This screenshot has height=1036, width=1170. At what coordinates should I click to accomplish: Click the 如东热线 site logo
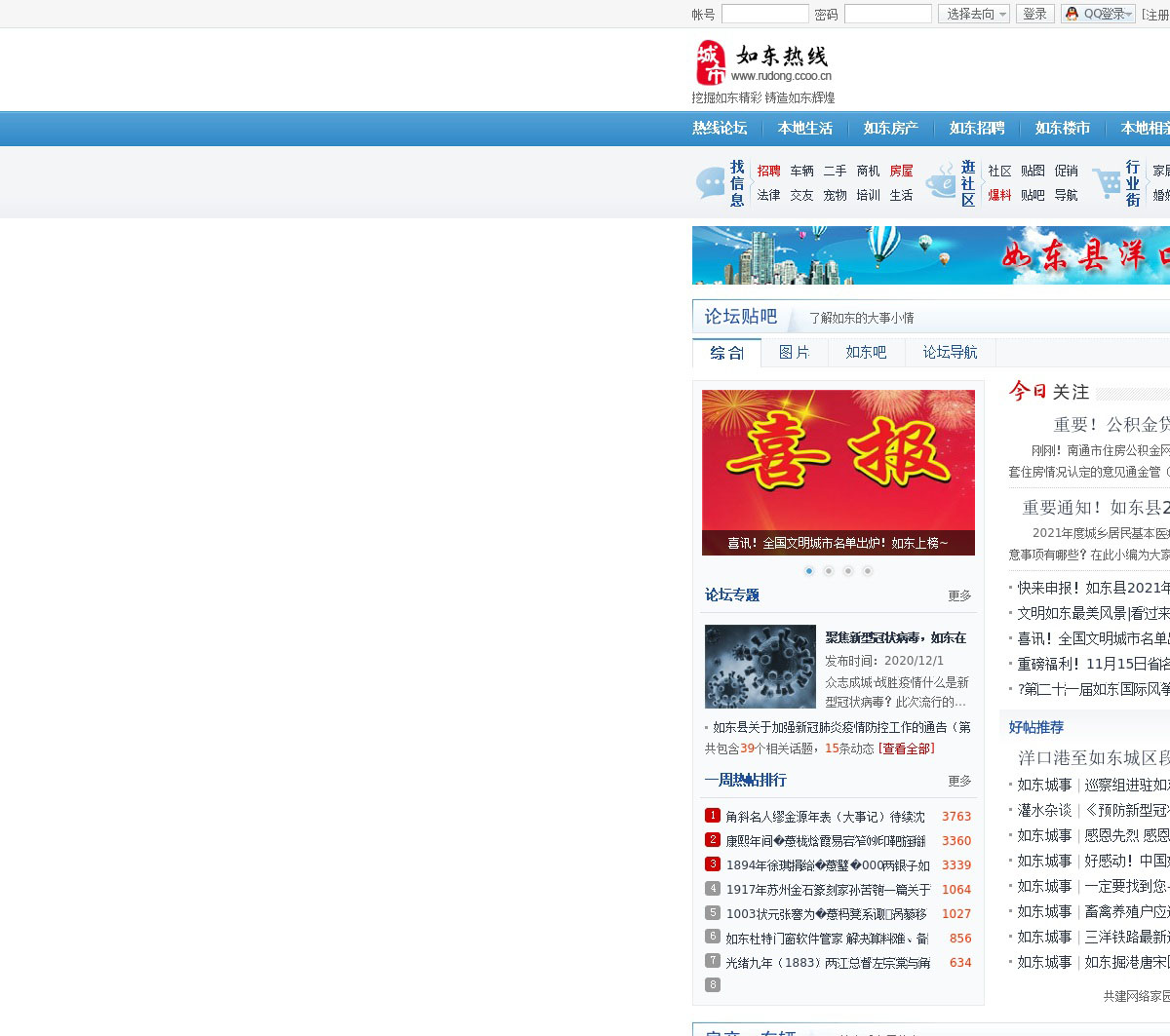763,63
